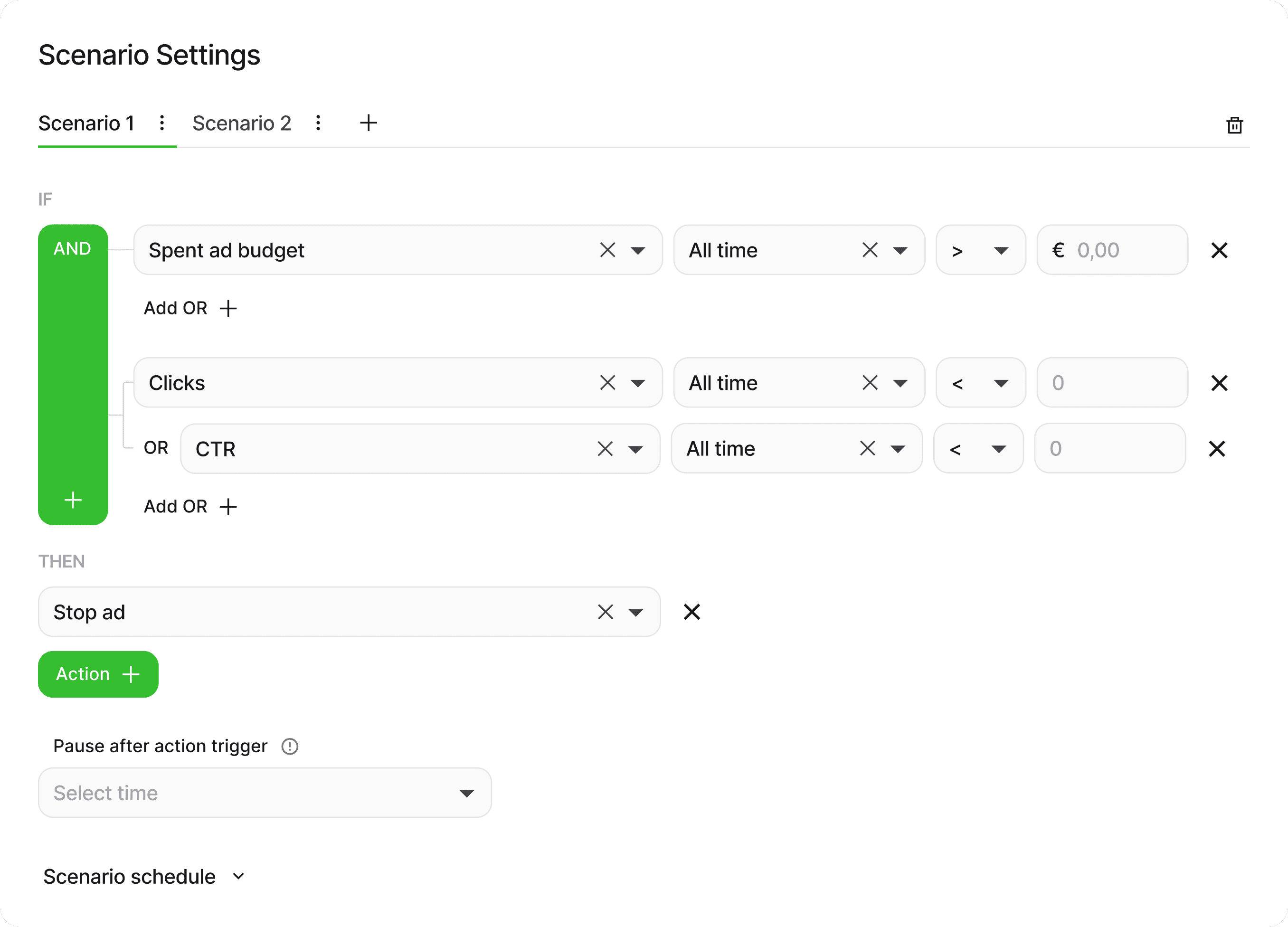Remove the Stop ad action row
The image size is (1288, 927).
coord(691,612)
